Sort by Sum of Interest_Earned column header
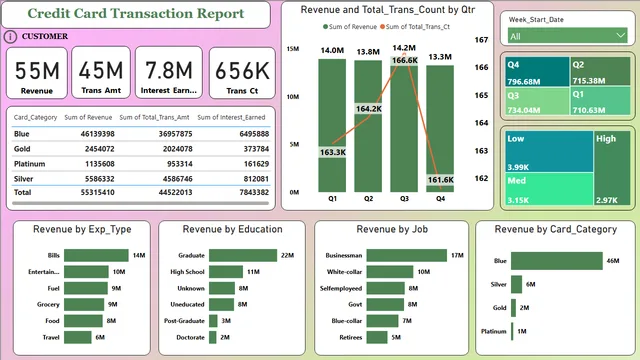640x360 pixels. [x=231, y=118]
